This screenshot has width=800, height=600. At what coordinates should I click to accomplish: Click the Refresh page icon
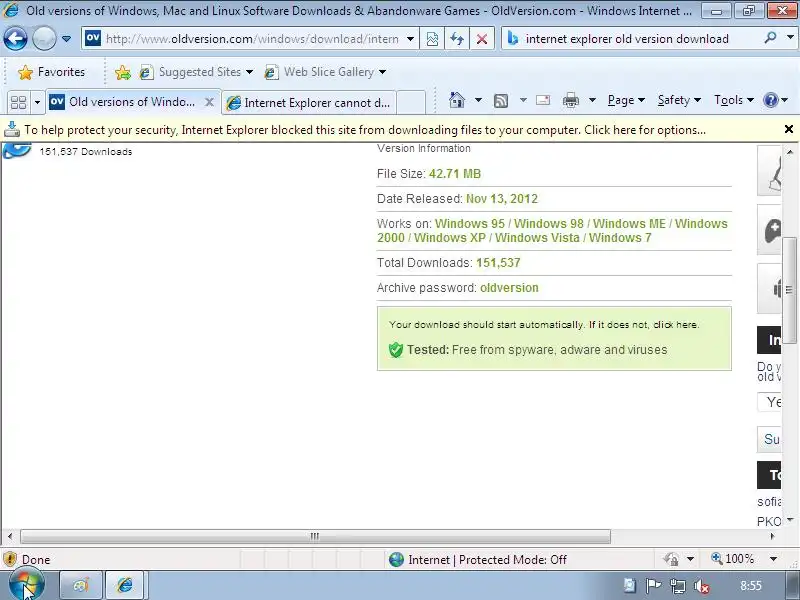click(457, 39)
